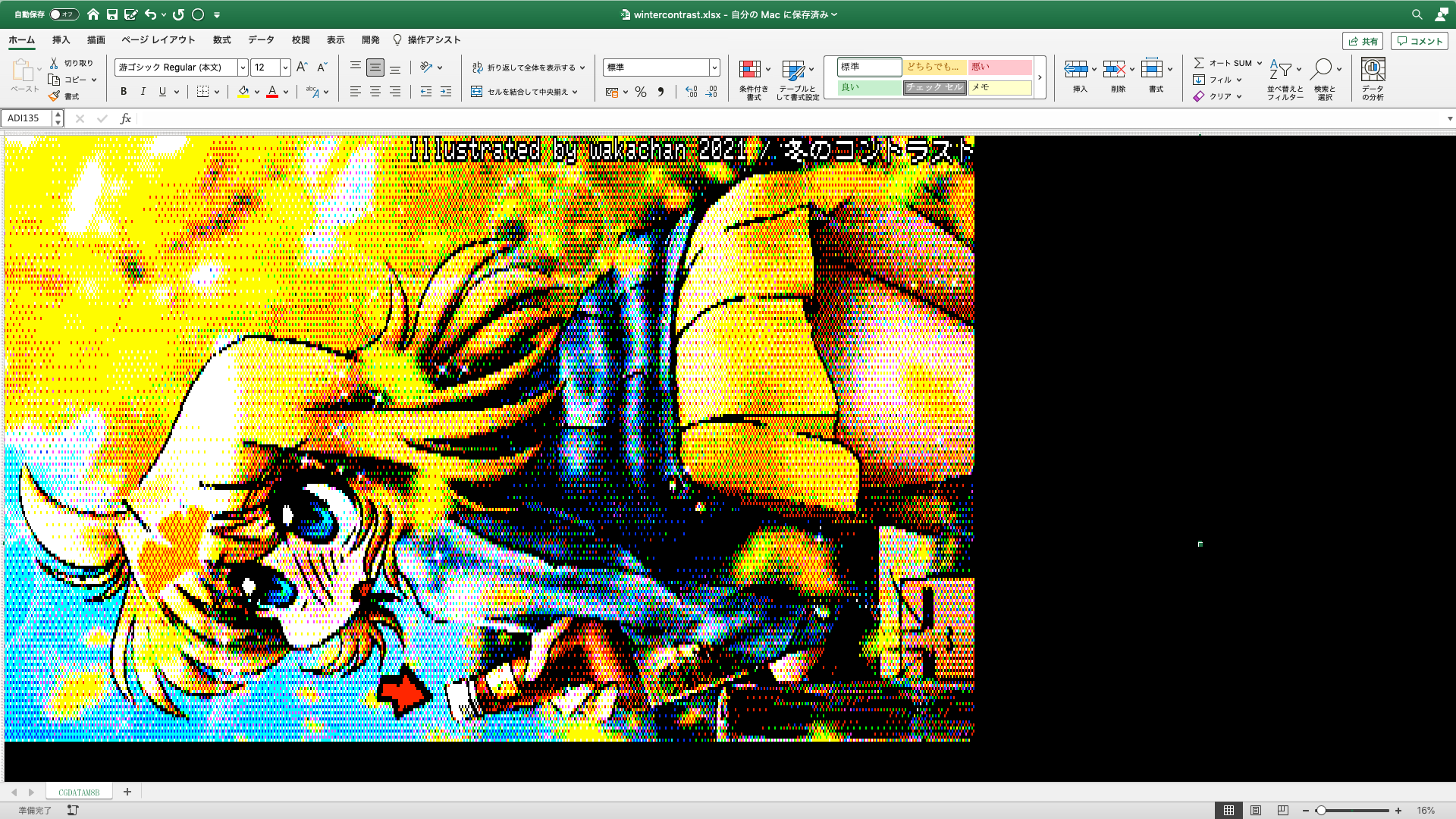
Task: Decrease font size with small A icon
Action: (x=322, y=67)
